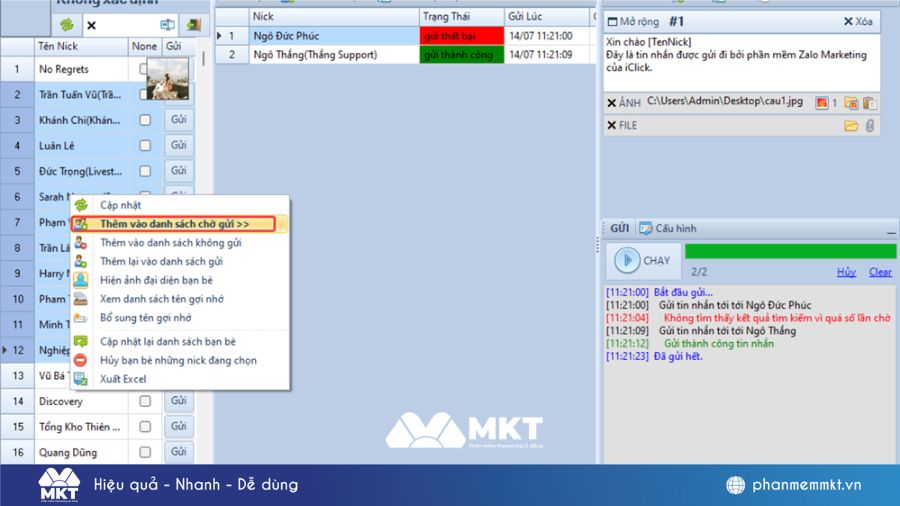
Task: Click the Cấu hình settings icon
Action: tap(646, 228)
